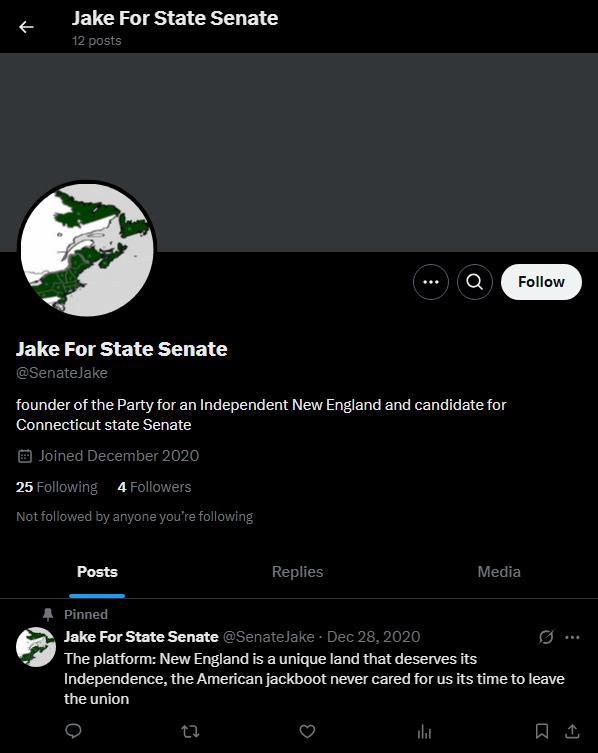This screenshot has width=598, height=753.
Task: Switch to the Media tab
Action: pos(499,571)
